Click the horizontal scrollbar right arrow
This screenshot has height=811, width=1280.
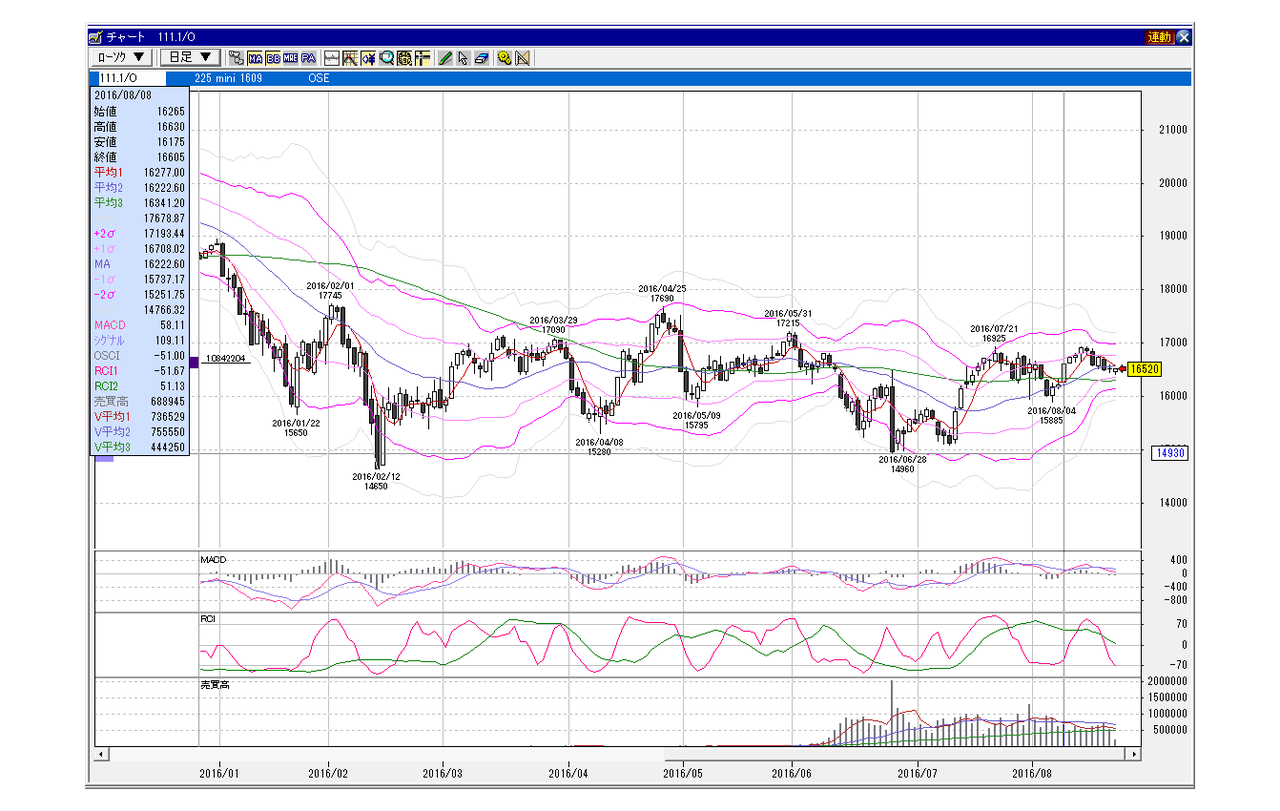coord(1133,754)
